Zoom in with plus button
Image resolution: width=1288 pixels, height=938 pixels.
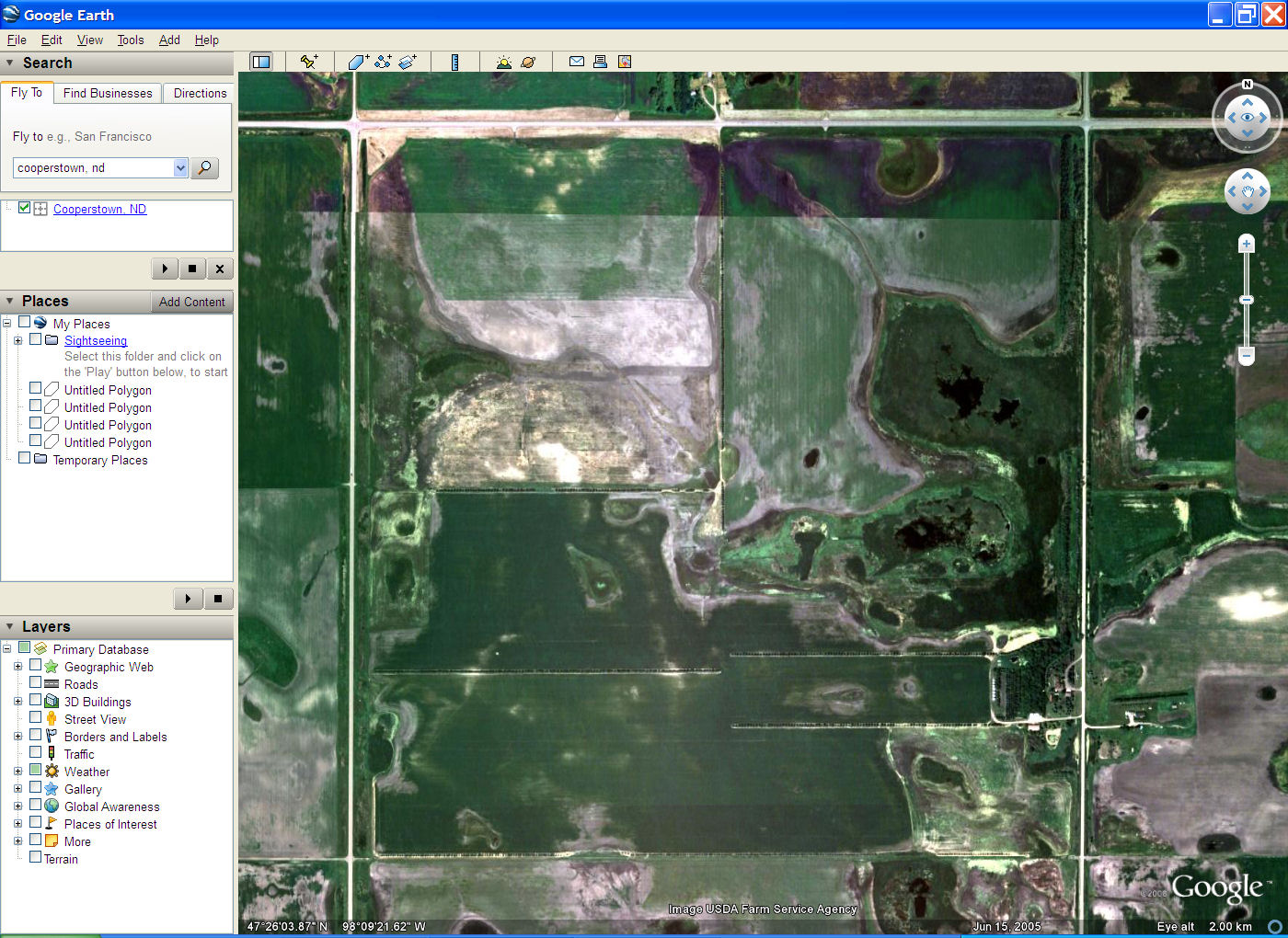[1247, 244]
